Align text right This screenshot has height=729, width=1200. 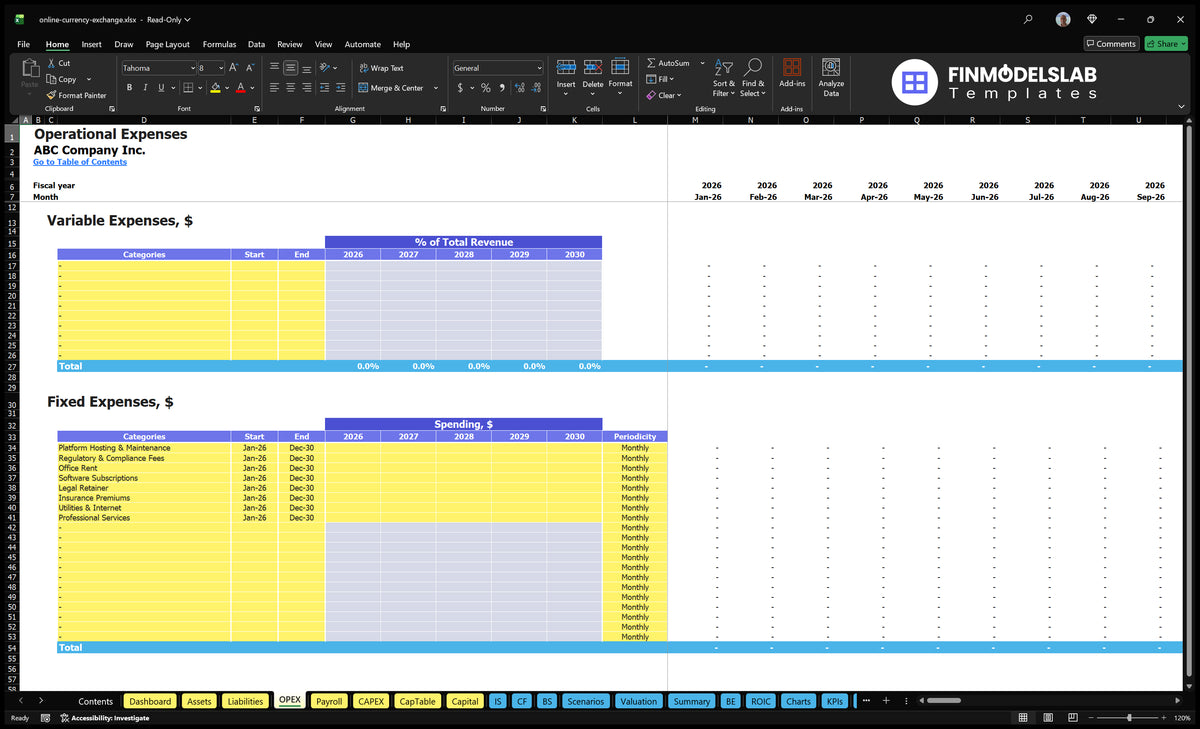pos(306,88)
